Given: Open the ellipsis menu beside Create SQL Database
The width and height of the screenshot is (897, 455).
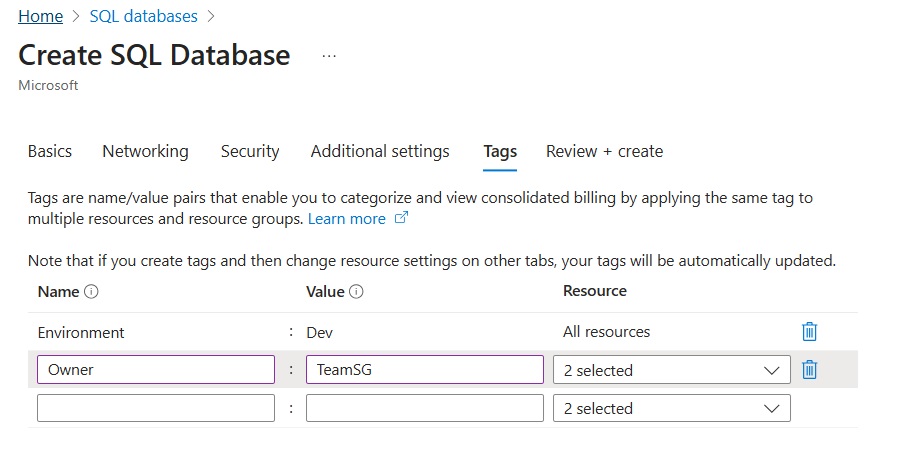Looking at the screenshot, I should (x=329, y=56).
